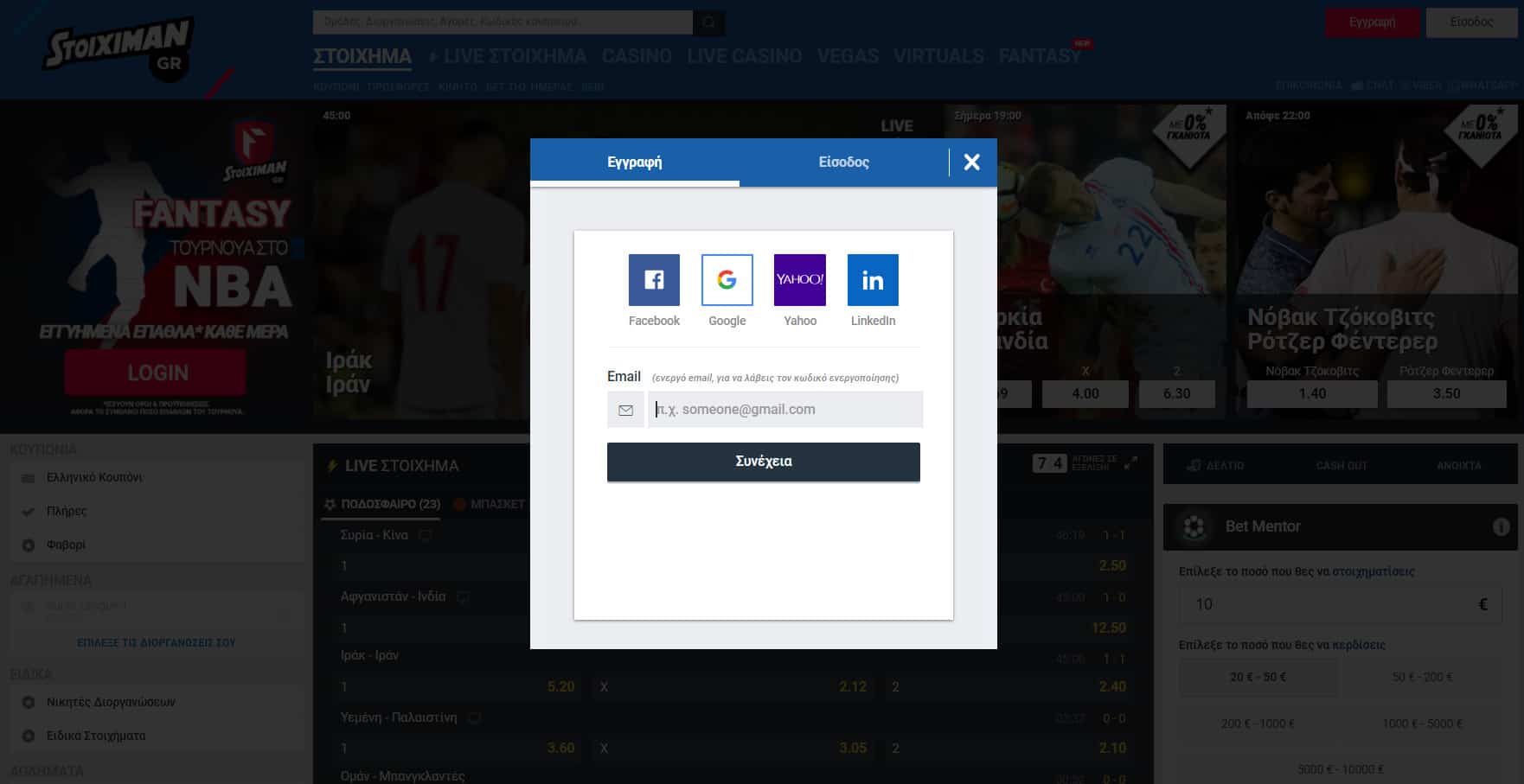
Task: Select the 50 € - 200 € winnings range
Action: click(1423, 678)
